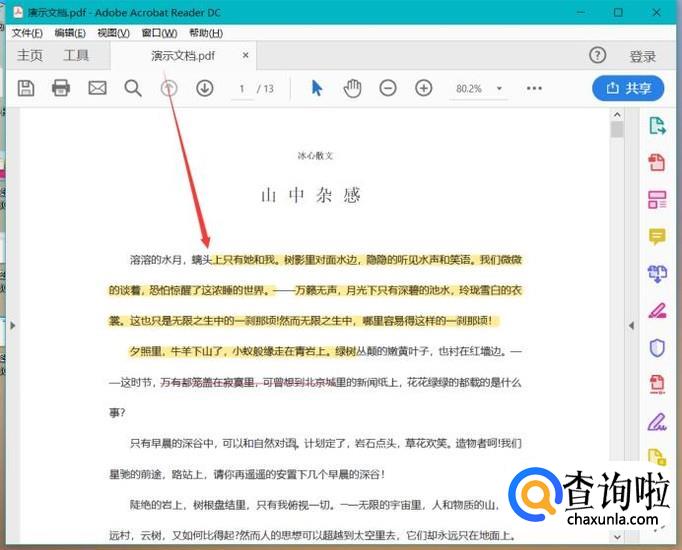682x550 pixels.
Task: Open the 文件(F) menu
Action: [27, 33]
